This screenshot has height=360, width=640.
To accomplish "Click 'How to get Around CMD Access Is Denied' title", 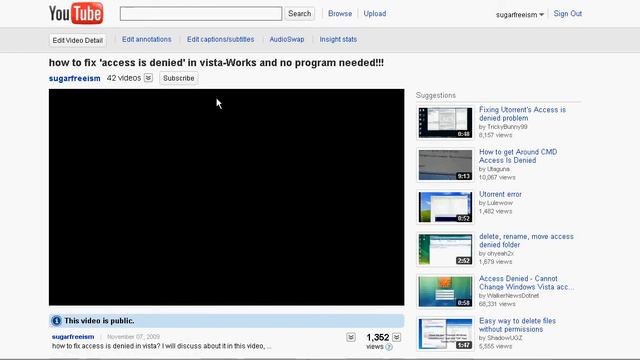I will pyautogui.click(x=518, y=156).
